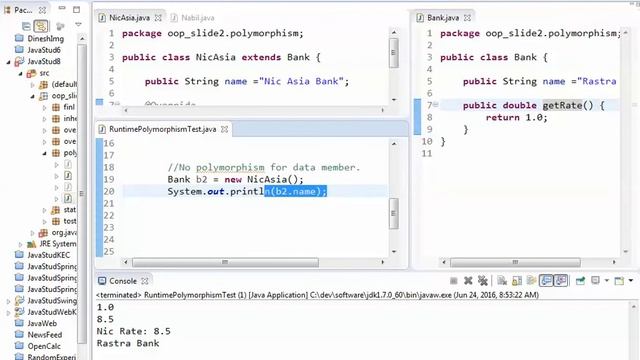Screen dimensions: 640x360
Task: Toggle Show Console on standard output change
Action: [546, 281]
